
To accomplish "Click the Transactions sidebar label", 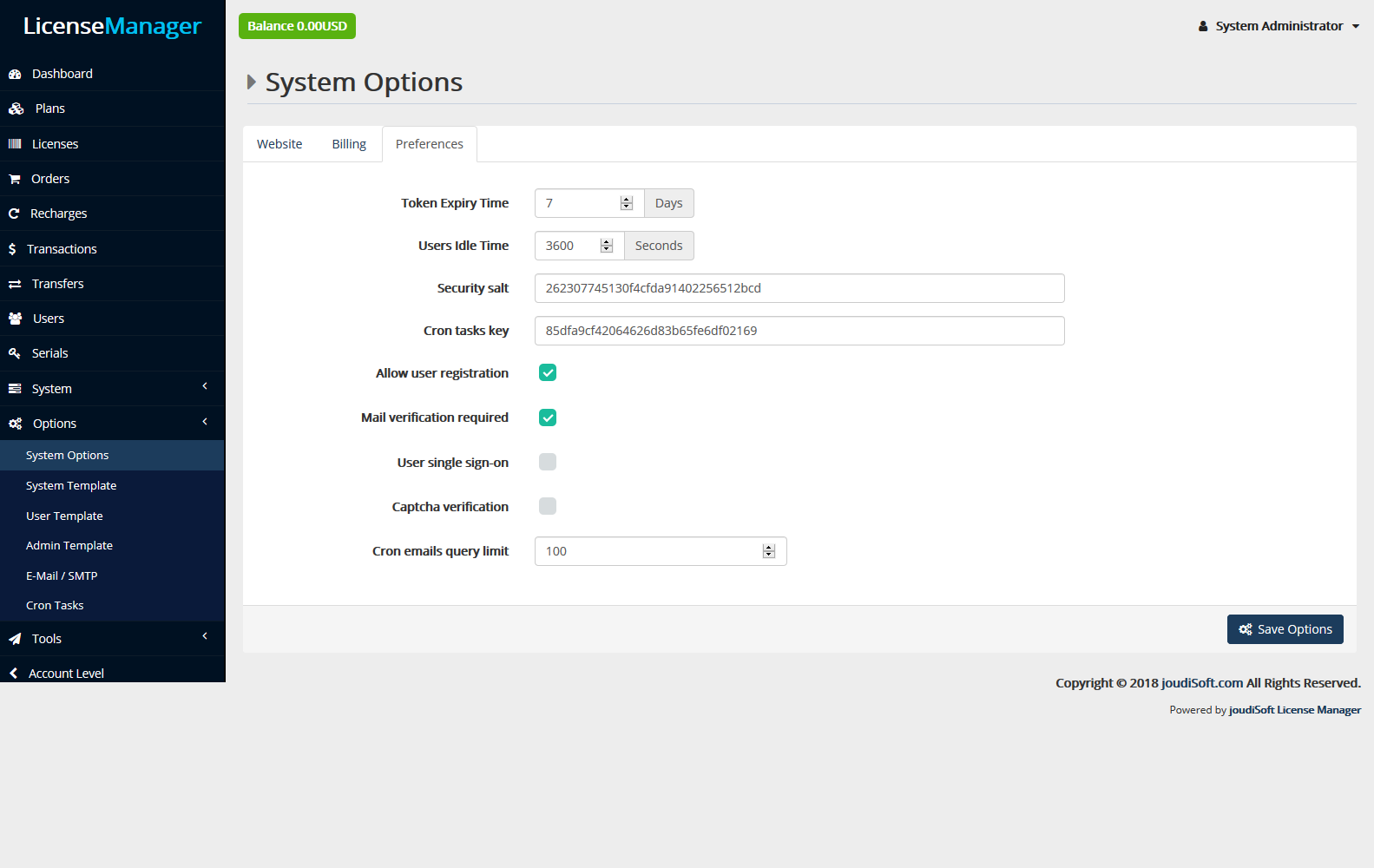I will click(62, 249).
